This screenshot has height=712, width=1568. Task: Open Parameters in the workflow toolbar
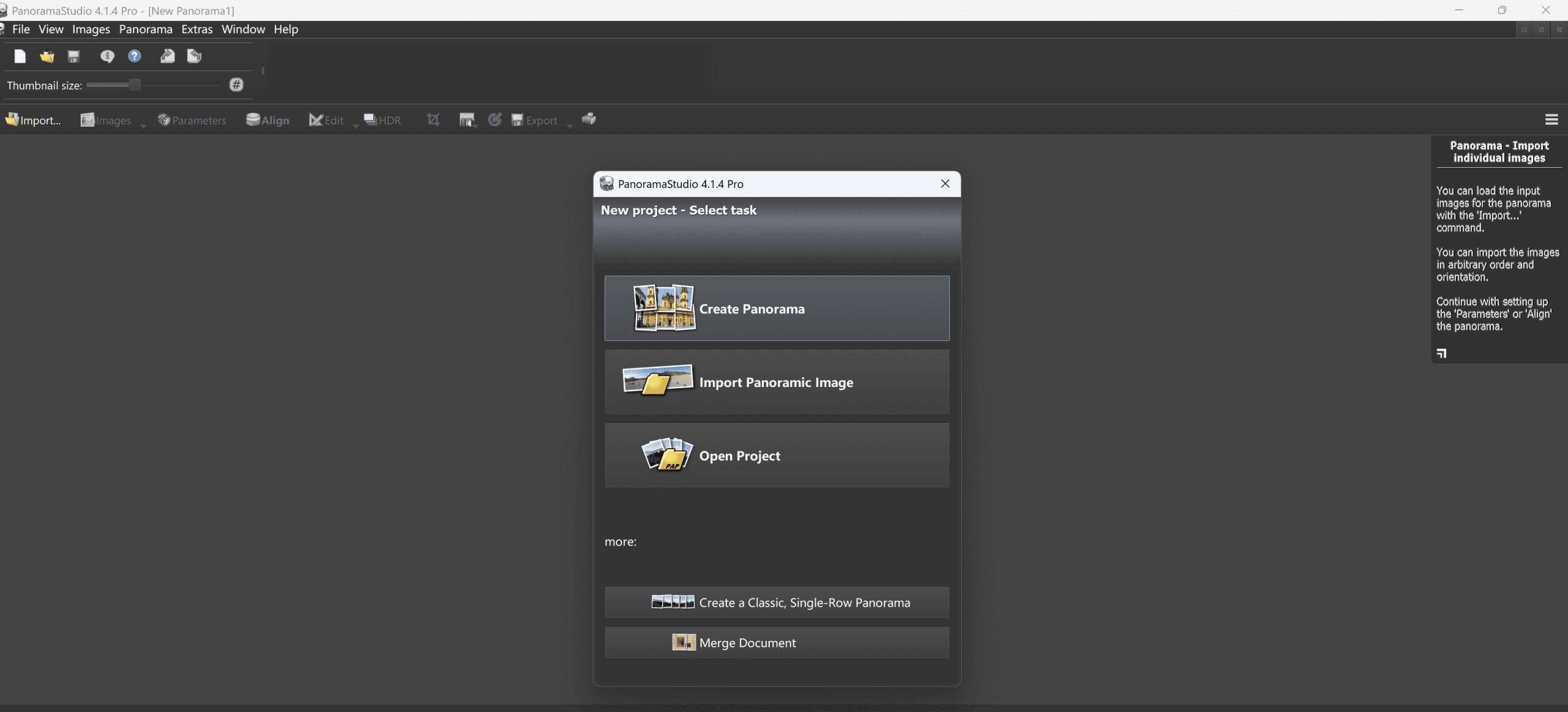[192, 120]
